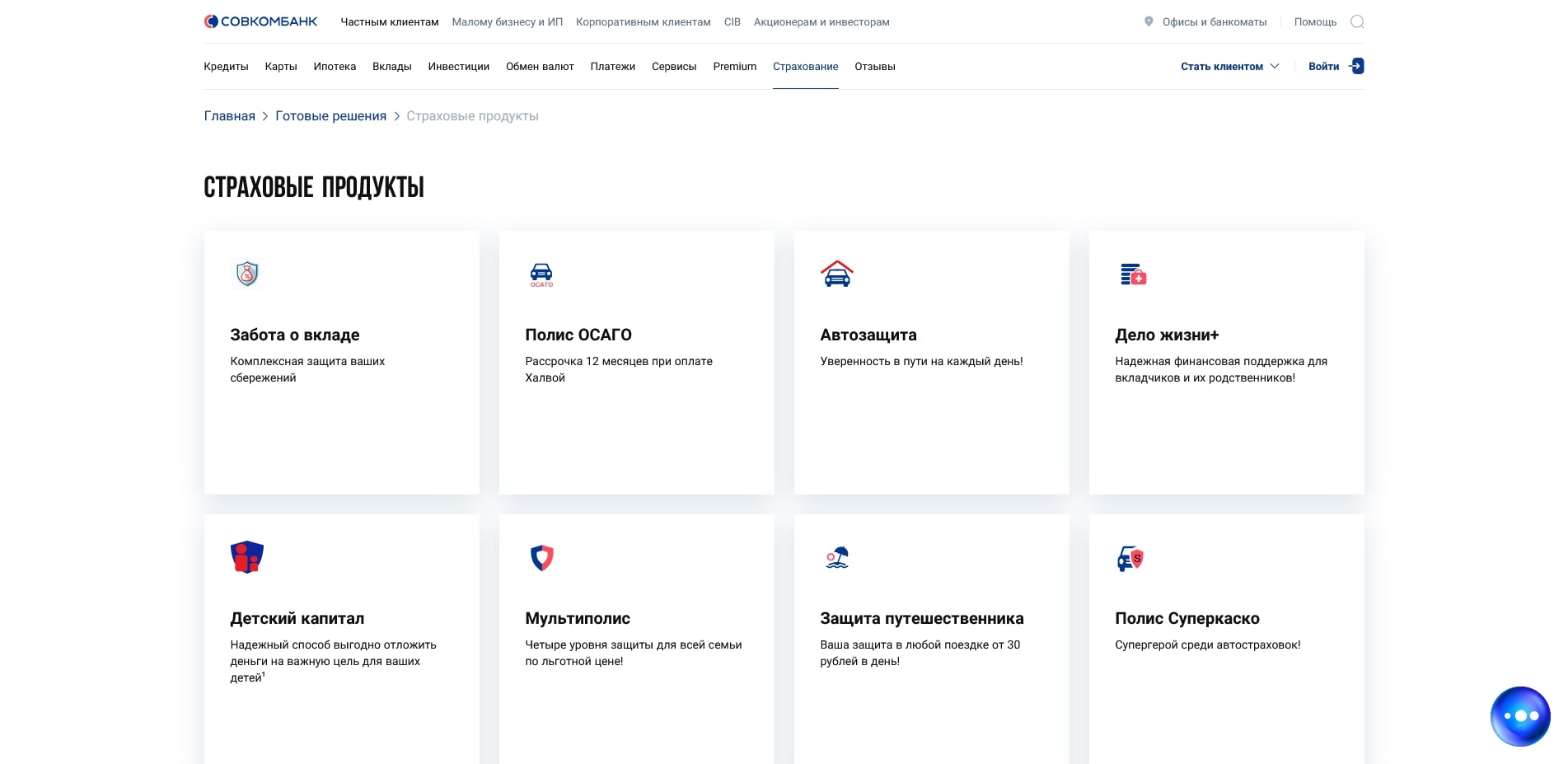The image size is (1568, 764).
Task: Expand the Стать клиентом dropdown
Action: pos(1229,66)
